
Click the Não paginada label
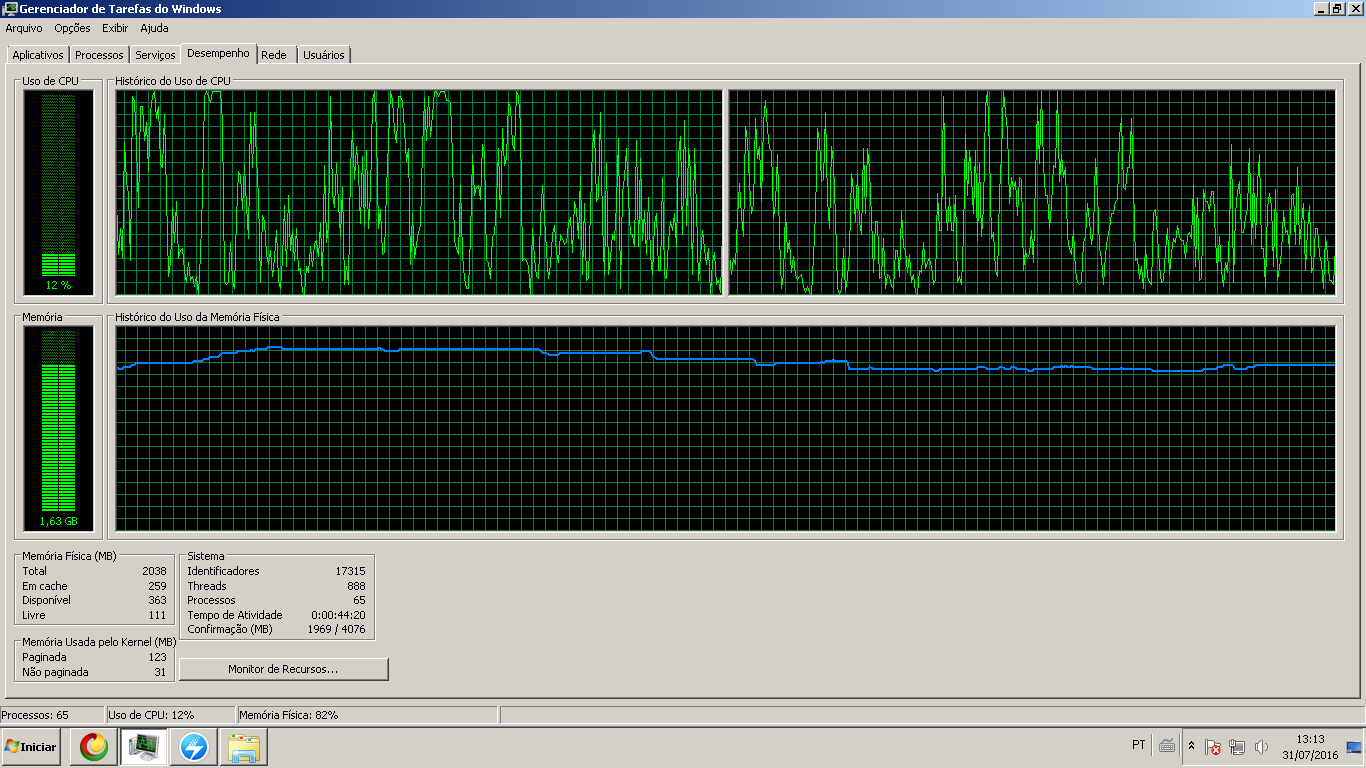(55, 672)
